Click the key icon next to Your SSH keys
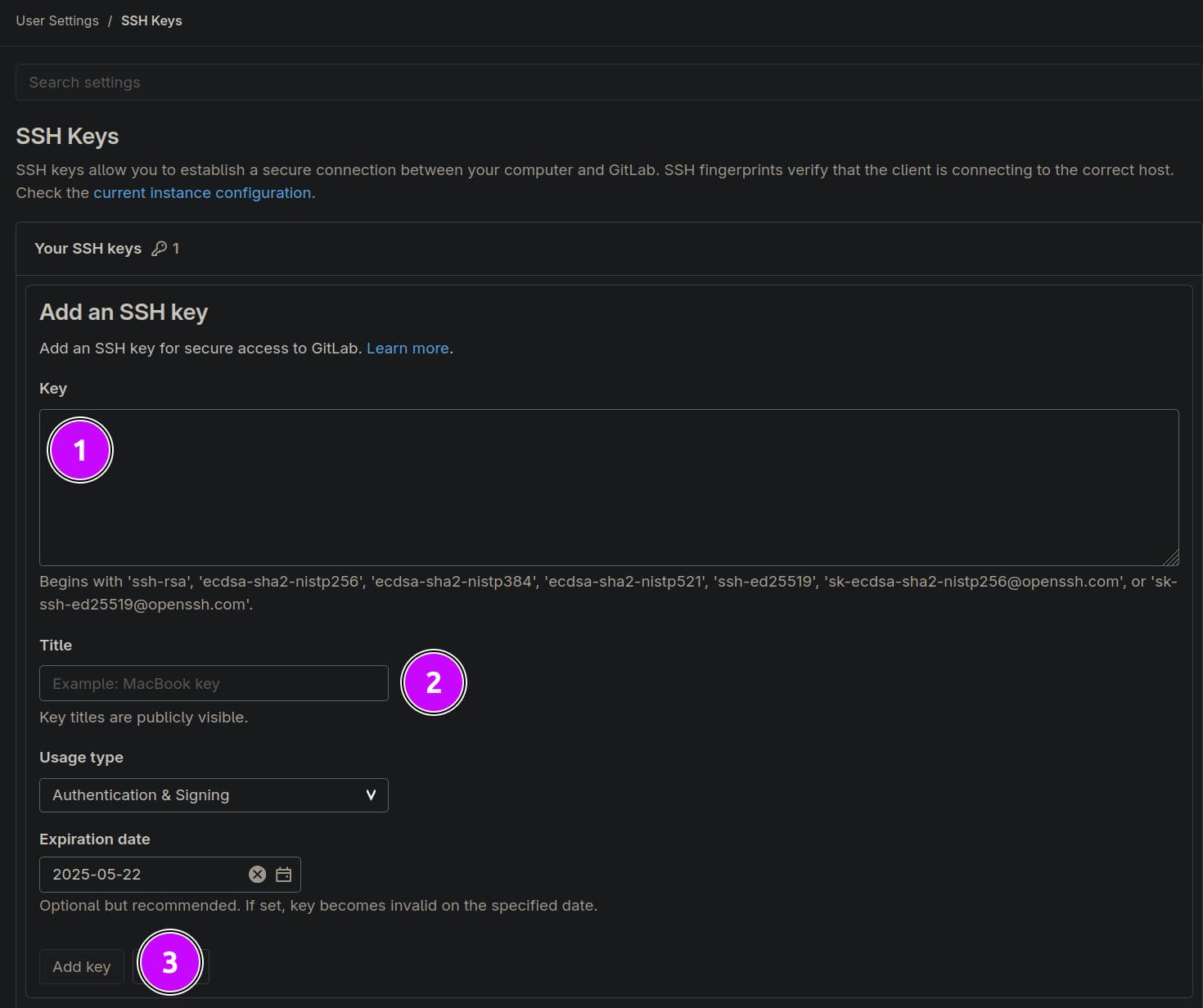The width and height of the screenshot is (1203, 1008). (x=159, y=249)
